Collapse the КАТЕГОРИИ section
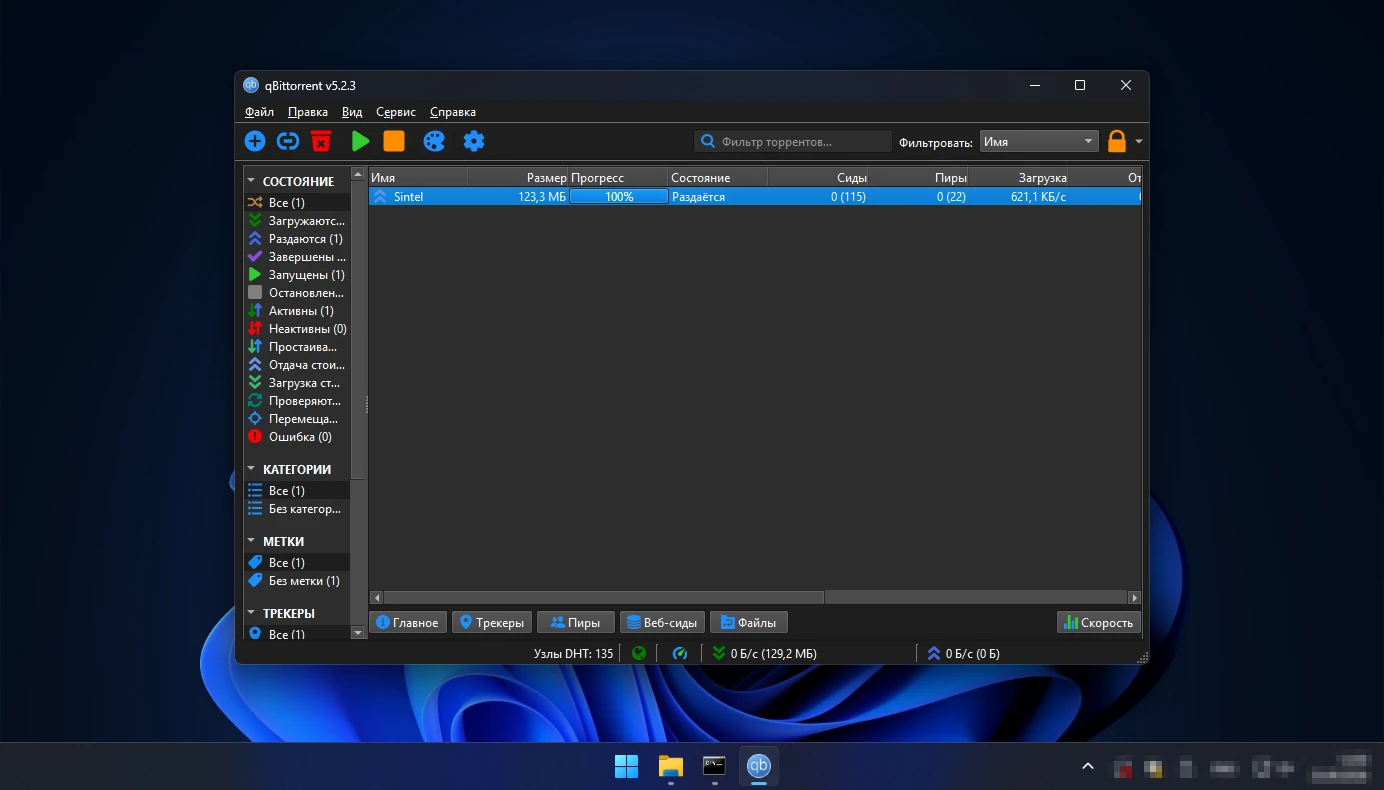The width and height of the screenshot is (1384, 790). pyautogui.click(x=251, y=469)
